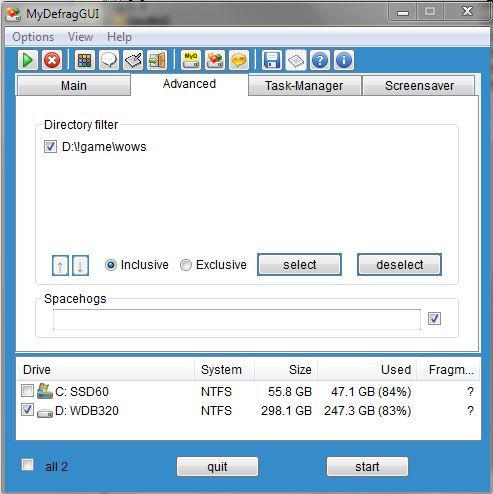This screenshot has width=493, height=494.
Task: Click the white speech bubble icon
Action: [109, 60]
